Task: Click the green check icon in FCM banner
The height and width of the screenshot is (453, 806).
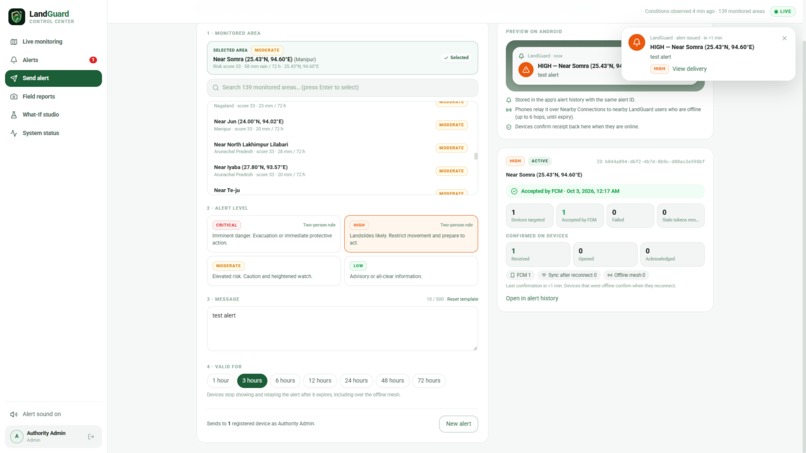Action: coord(514,191)
